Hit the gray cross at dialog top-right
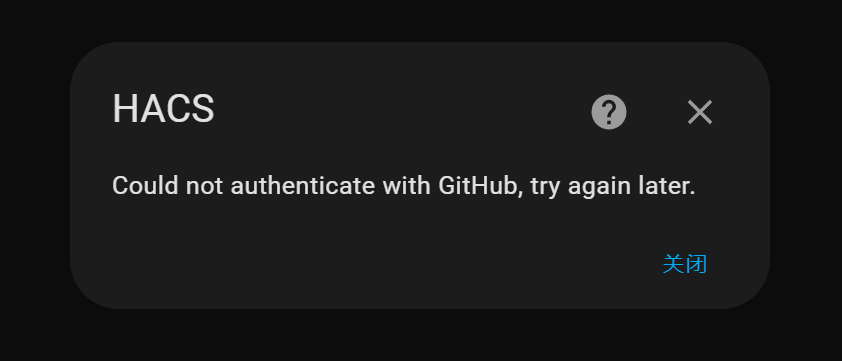This screenshot has height=361, width=842. [x=700, y=112]
